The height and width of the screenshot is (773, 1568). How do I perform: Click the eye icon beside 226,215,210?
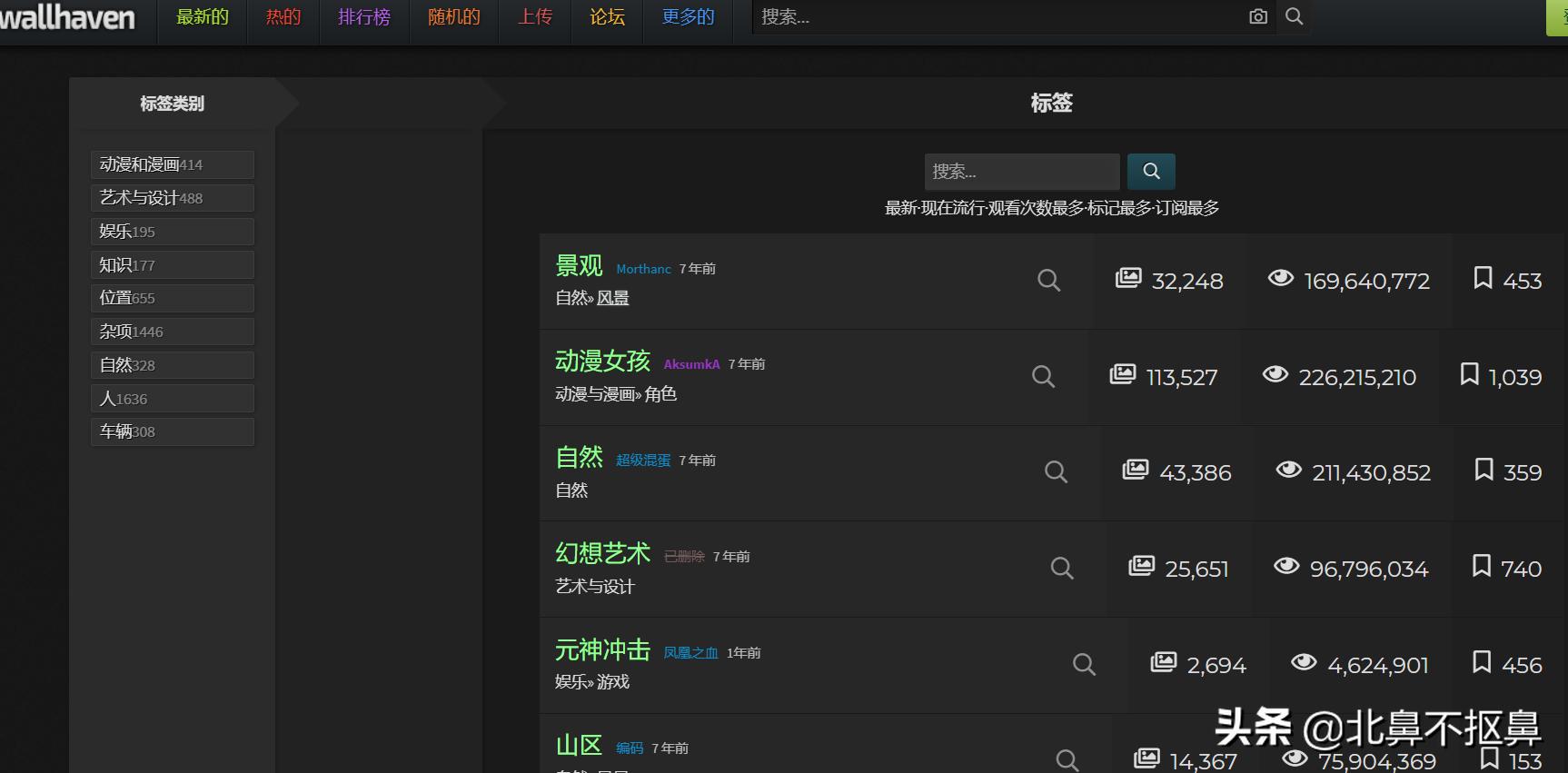tap(1275, 374)
